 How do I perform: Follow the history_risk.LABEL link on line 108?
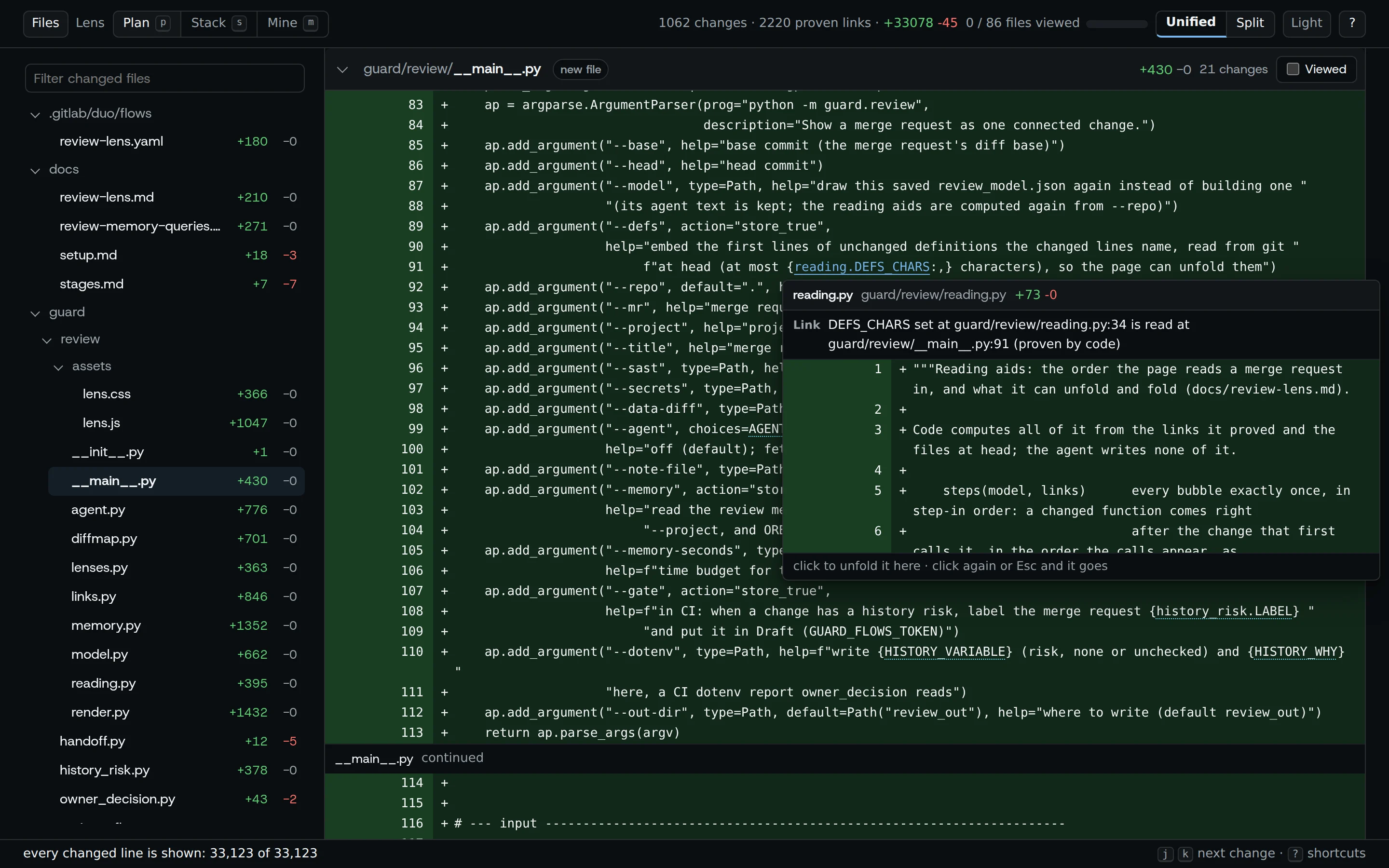[x=1224, y=611]
